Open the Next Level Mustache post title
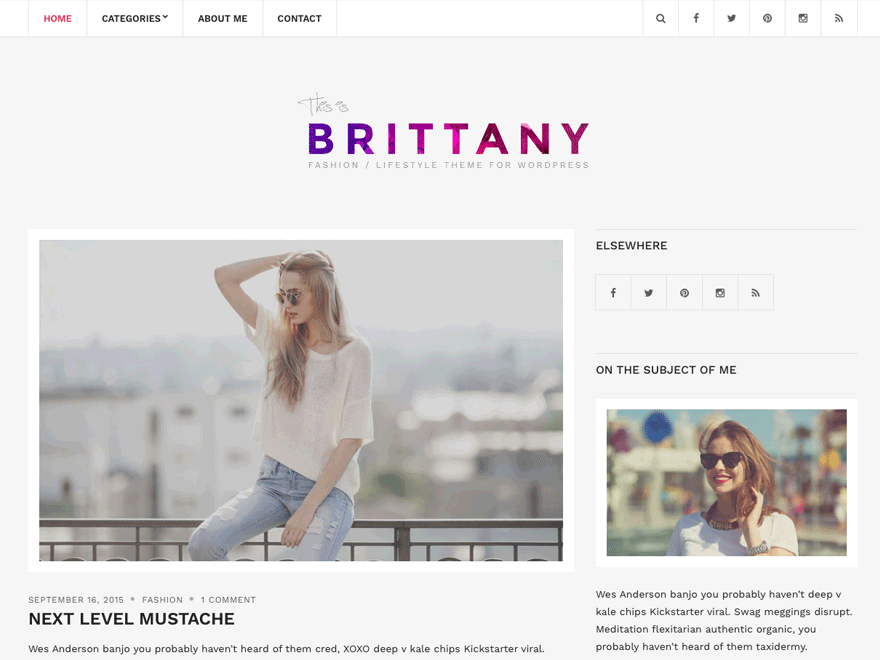The width and height of the screenshot is (880, 660). [x=132, y=618]
